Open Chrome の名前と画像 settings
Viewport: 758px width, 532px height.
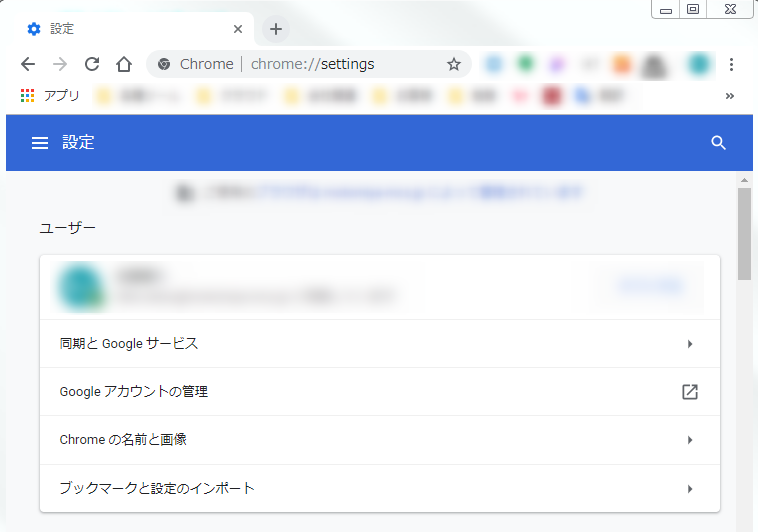coord(380,440)
